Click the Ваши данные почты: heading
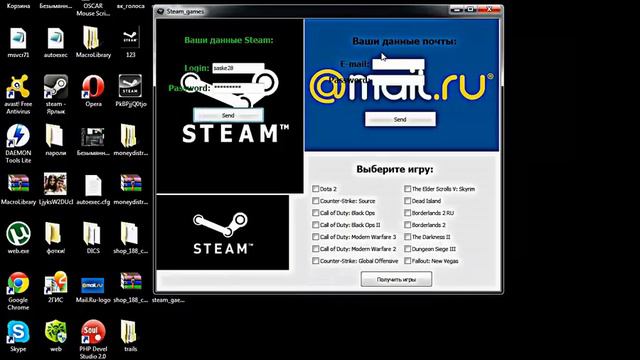Screen dimensions: 640x360 tap(404, 41)
